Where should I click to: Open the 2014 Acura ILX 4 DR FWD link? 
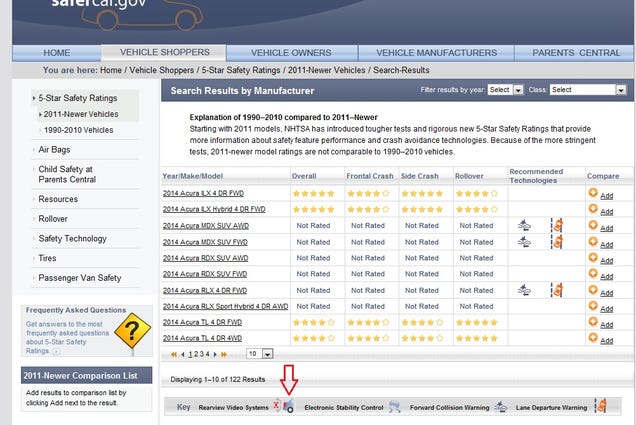(203, 193)
